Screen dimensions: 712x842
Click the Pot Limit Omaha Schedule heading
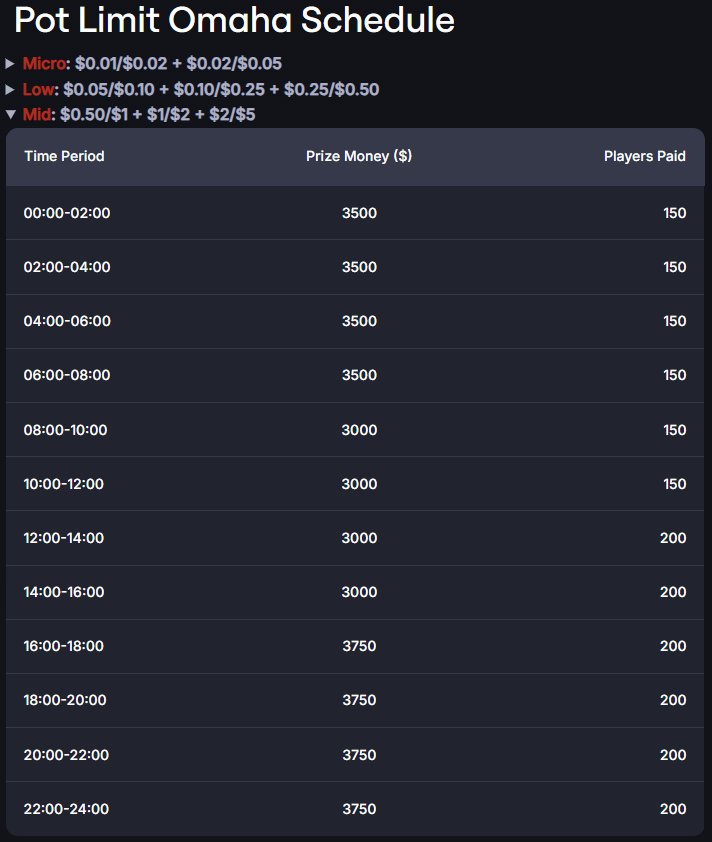tap(235, 20)
